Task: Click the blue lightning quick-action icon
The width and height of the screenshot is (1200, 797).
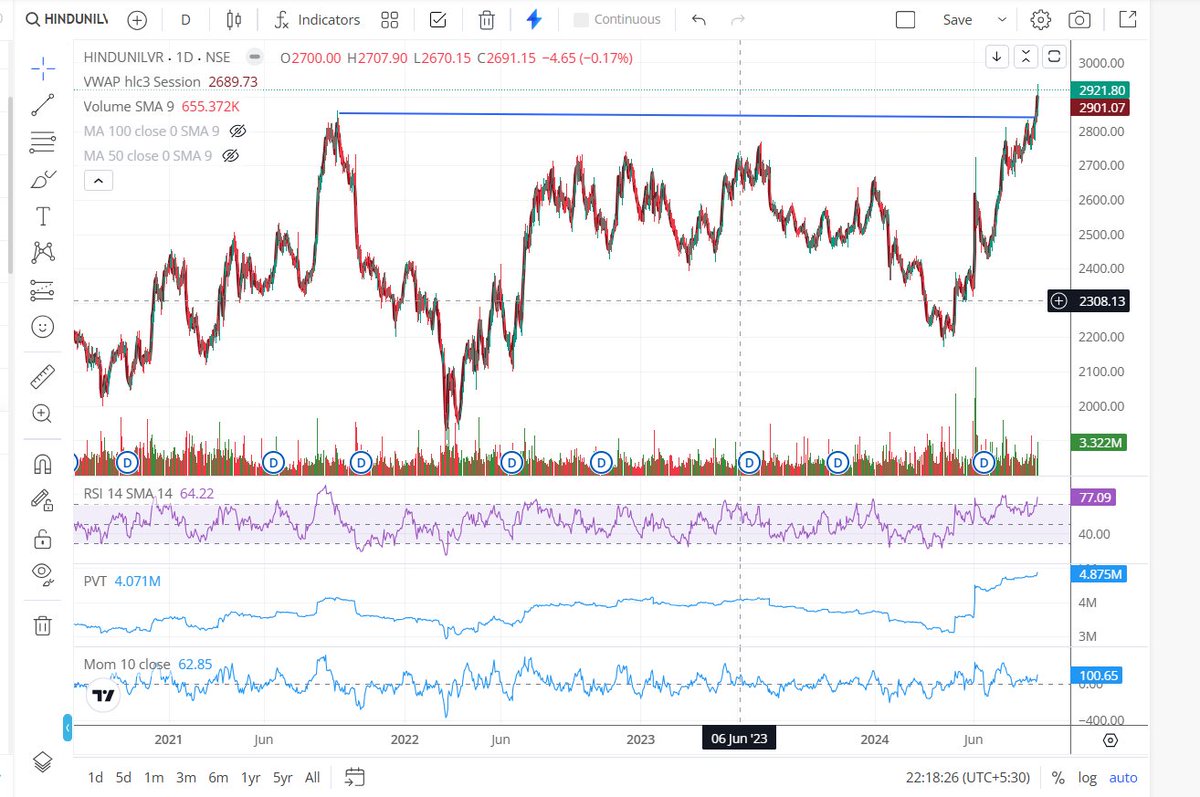Action: click(534, 20)
